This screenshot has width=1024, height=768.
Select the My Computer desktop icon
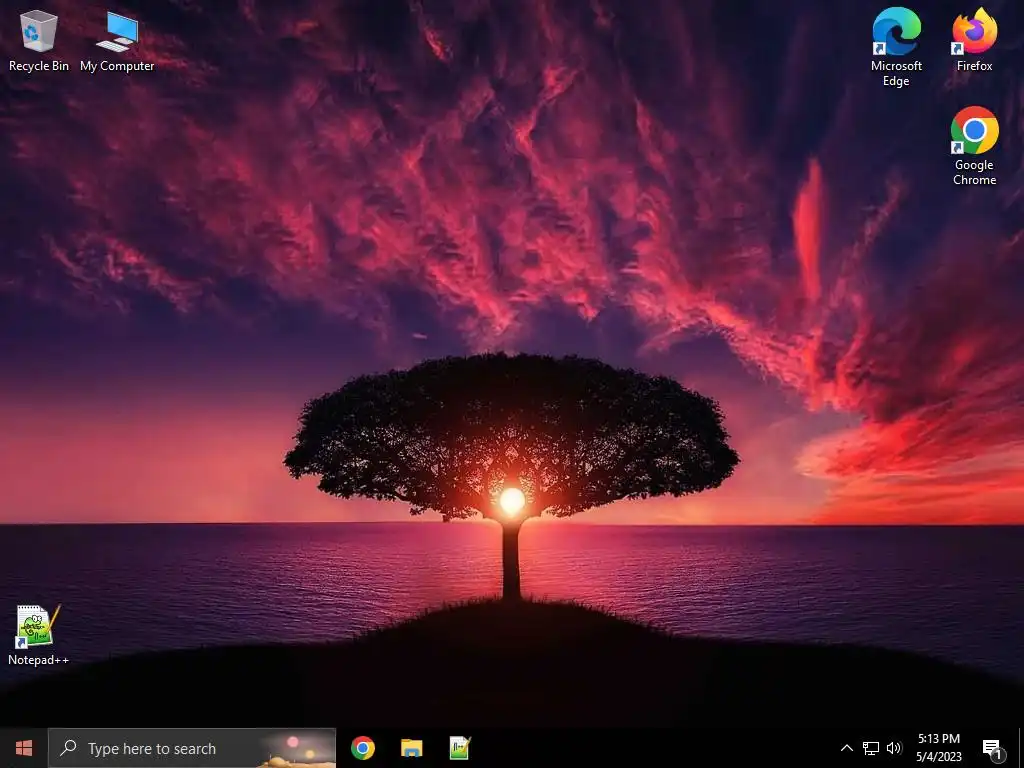117,40
